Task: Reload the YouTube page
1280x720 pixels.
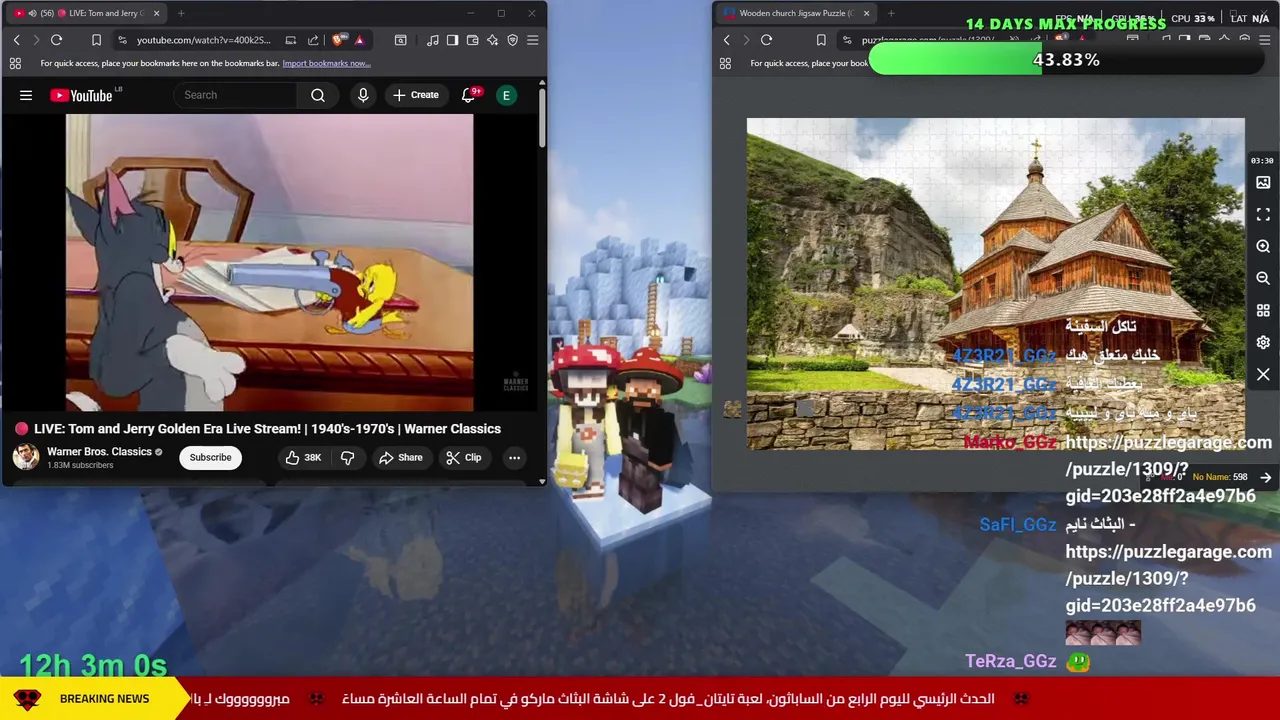Action: point(56,40)
